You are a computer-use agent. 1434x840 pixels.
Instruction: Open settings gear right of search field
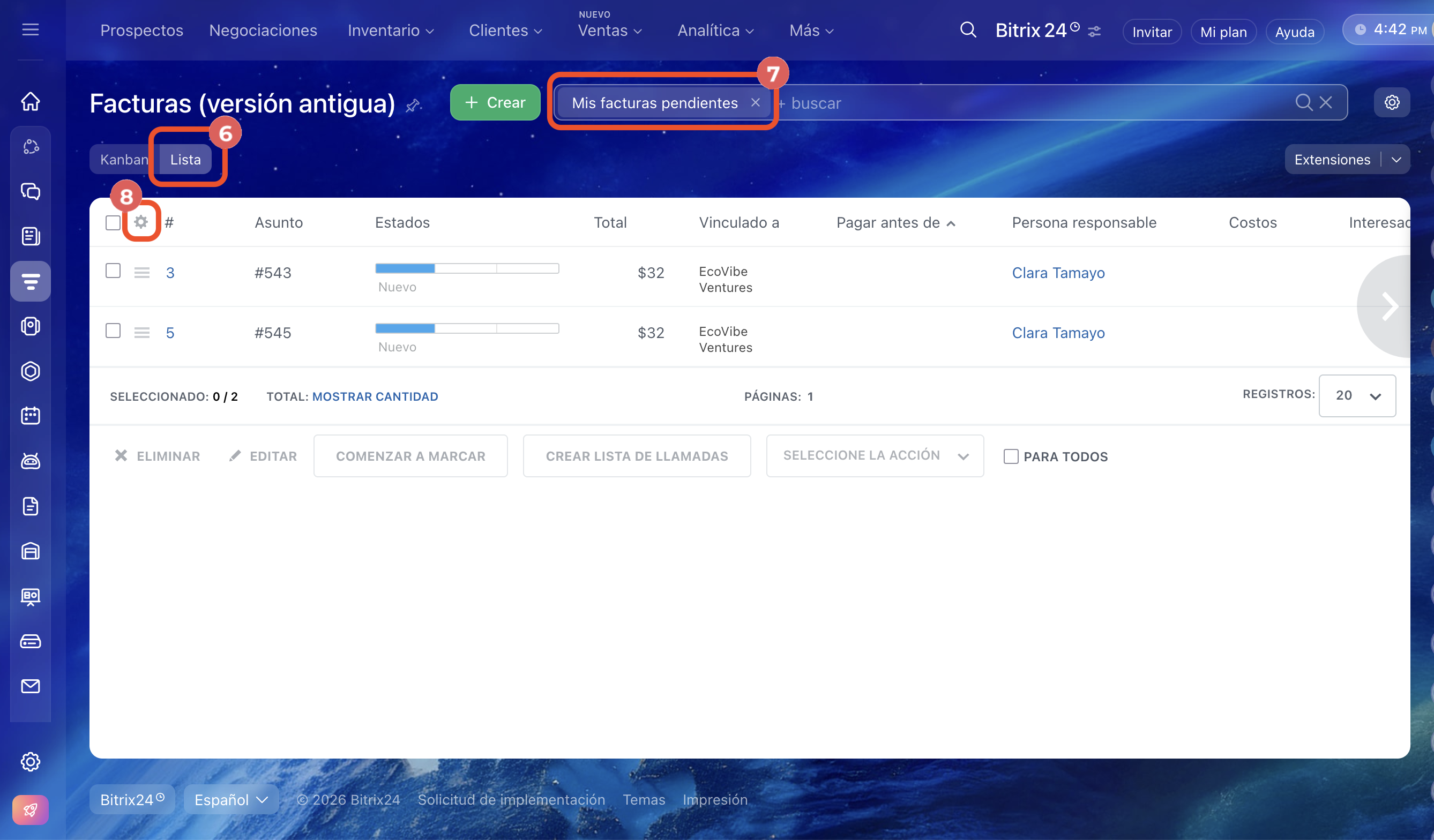click(1391, 103)
